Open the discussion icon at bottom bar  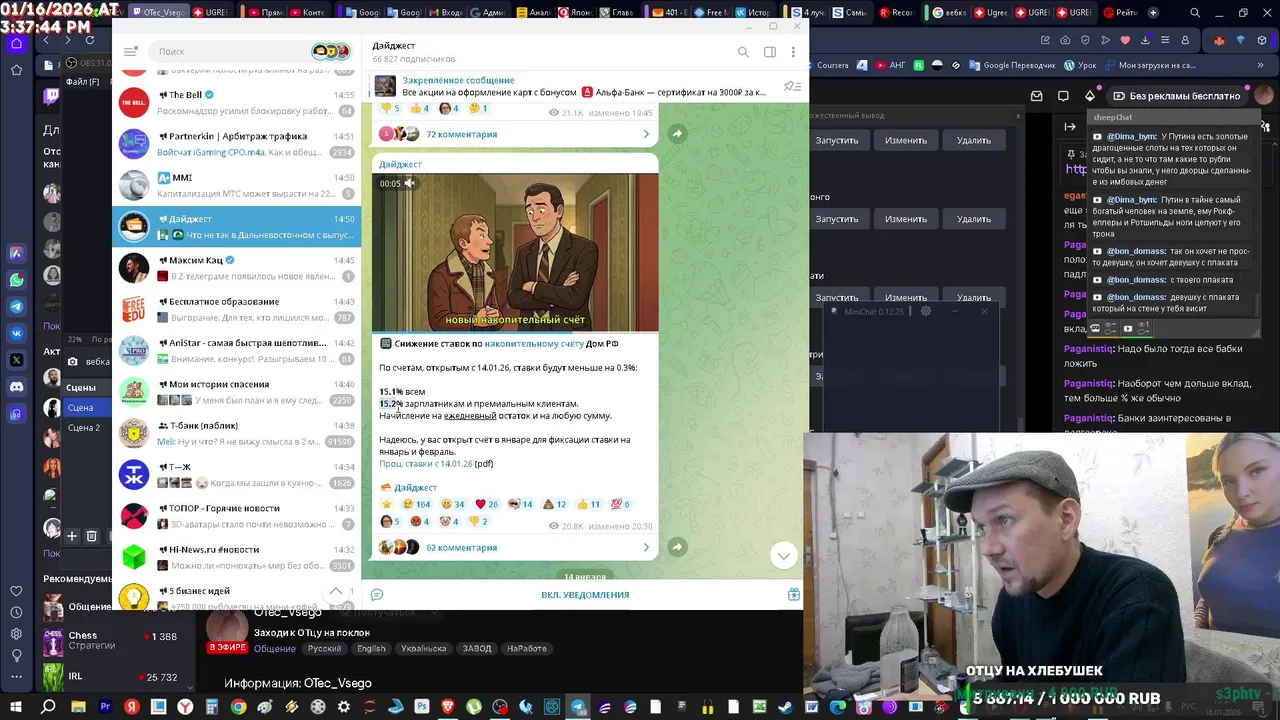coord(377,595)
